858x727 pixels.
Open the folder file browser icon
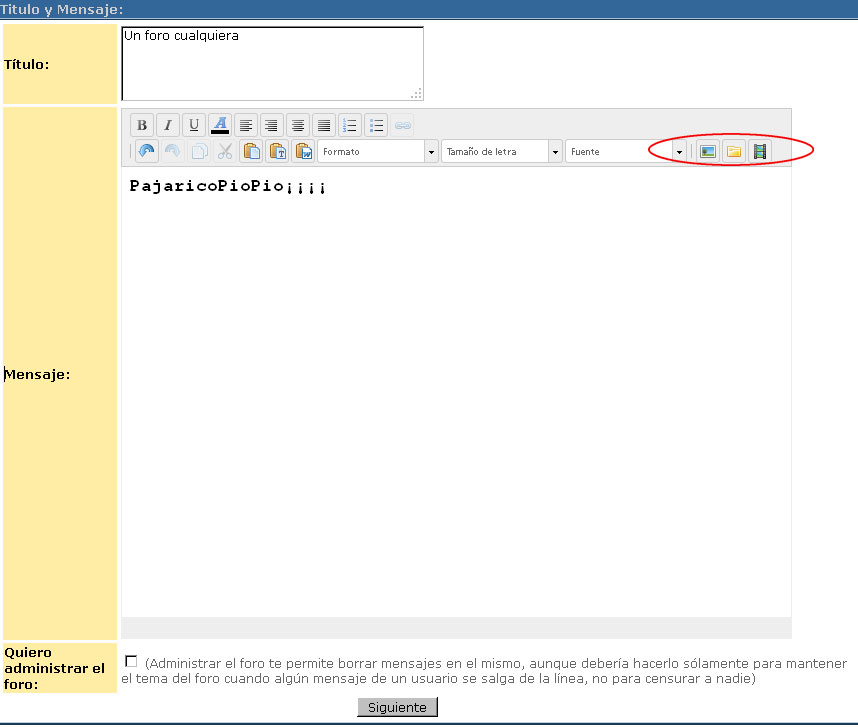[x=734, y=151]
